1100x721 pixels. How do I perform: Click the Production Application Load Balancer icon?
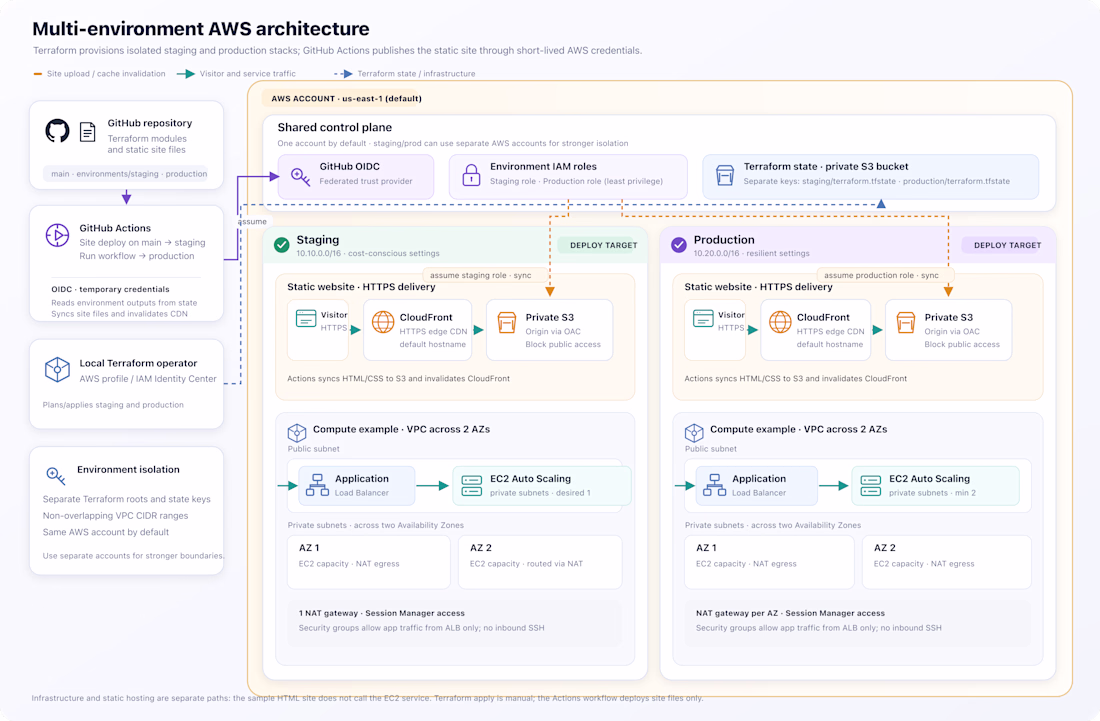(x=715, y=485)
